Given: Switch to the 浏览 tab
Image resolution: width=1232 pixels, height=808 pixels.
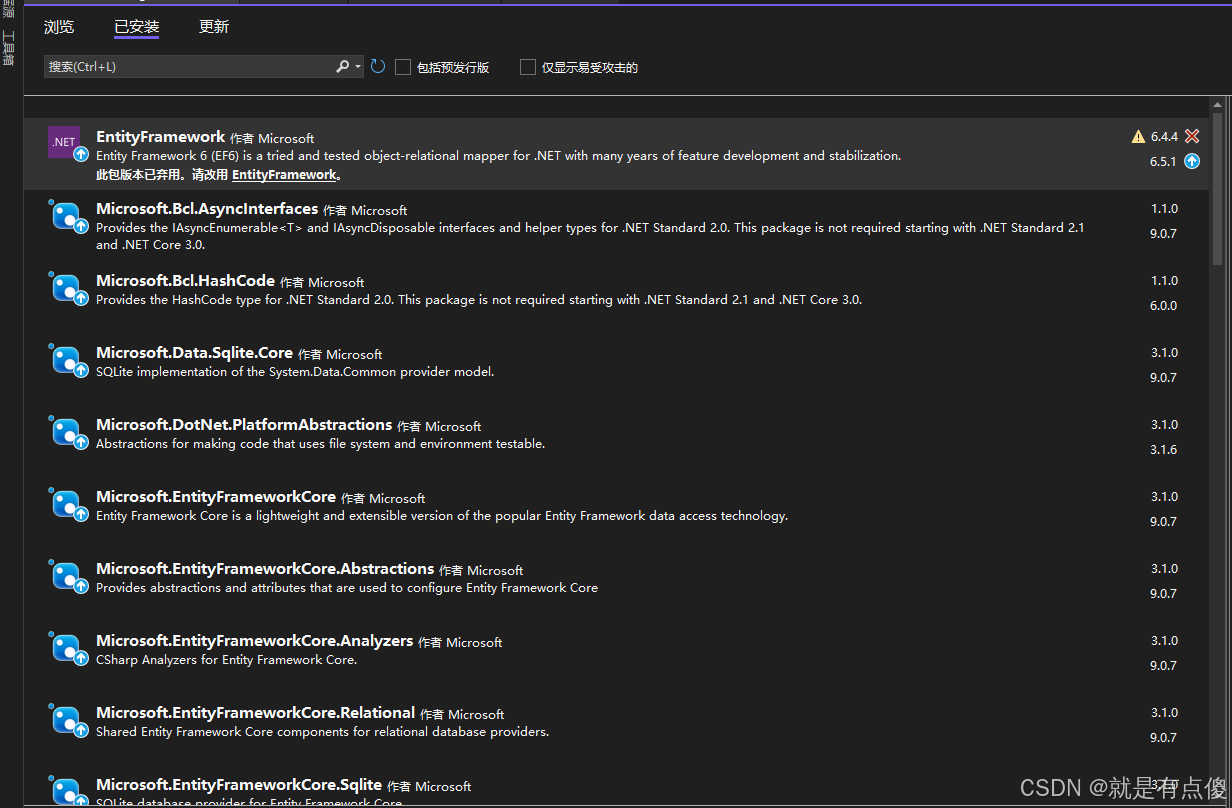Looking at the screenshot, I should (x=59, y=27).
